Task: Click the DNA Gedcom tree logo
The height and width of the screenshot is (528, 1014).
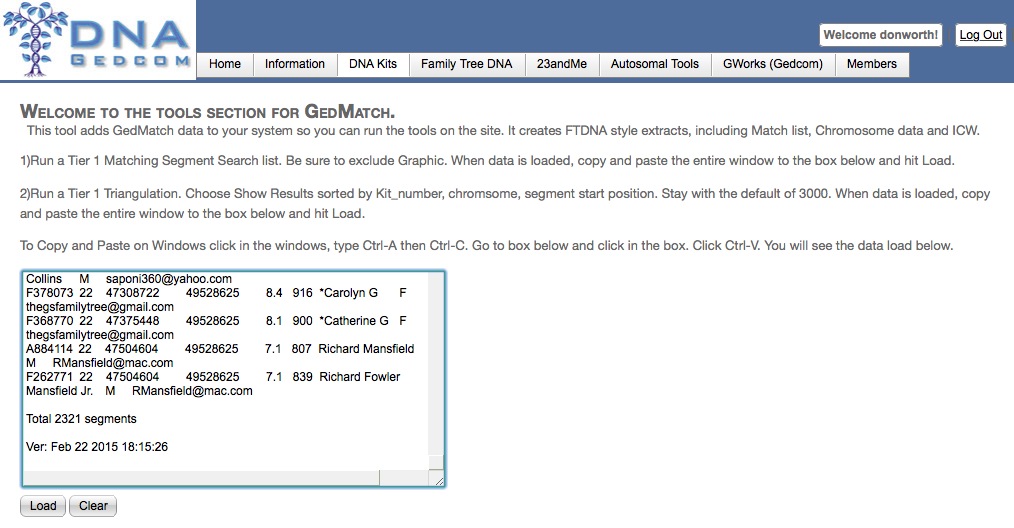Action: tap(98, 40)
